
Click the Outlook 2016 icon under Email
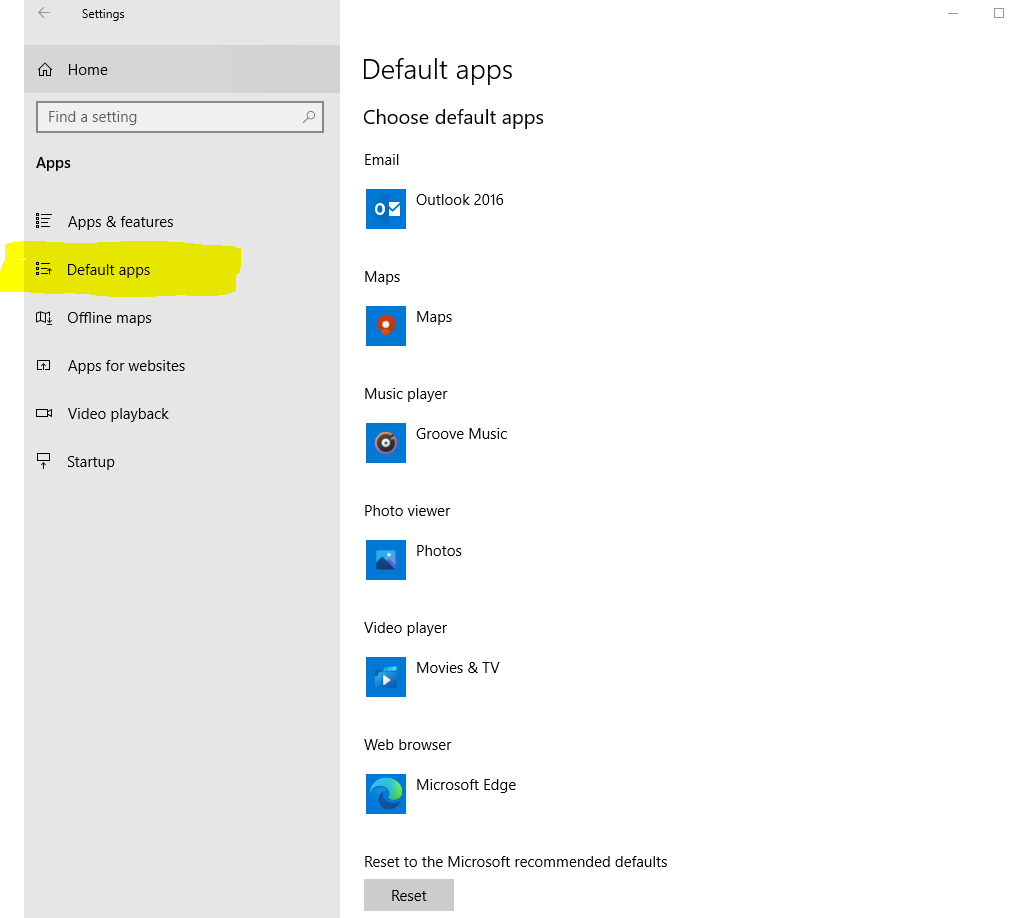386,209
